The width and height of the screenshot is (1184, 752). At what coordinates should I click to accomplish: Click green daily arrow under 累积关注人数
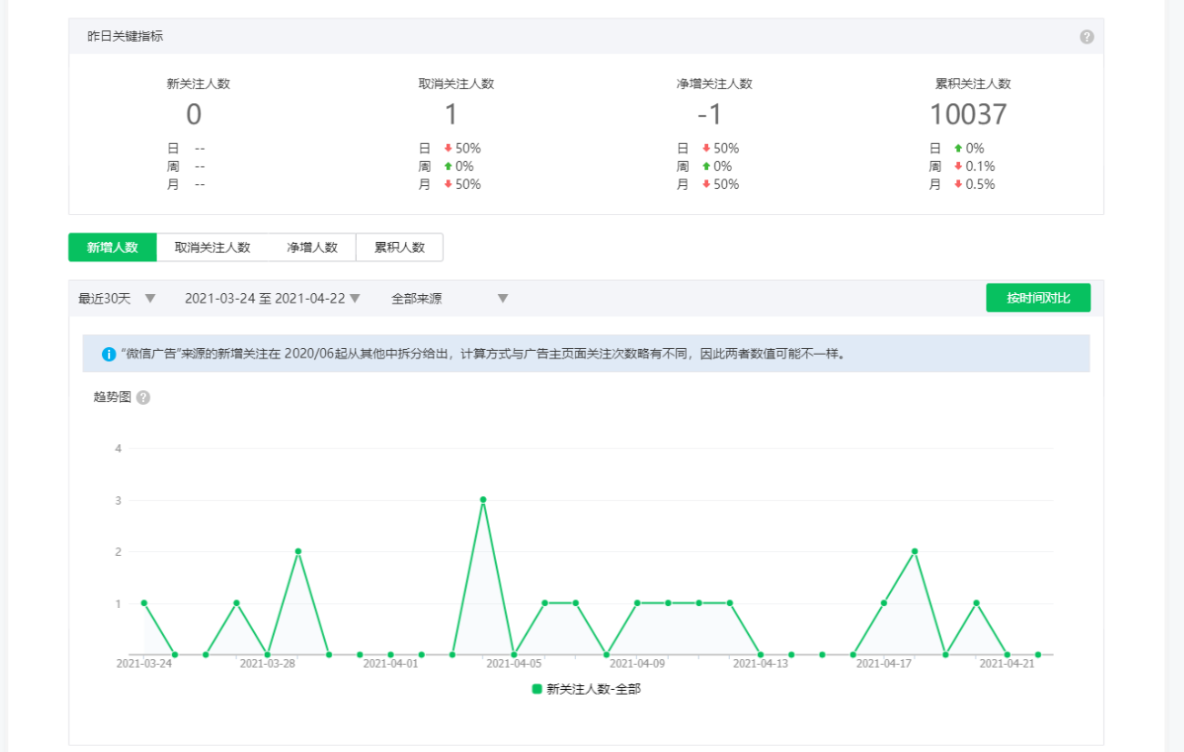click(x=958, y=149)
